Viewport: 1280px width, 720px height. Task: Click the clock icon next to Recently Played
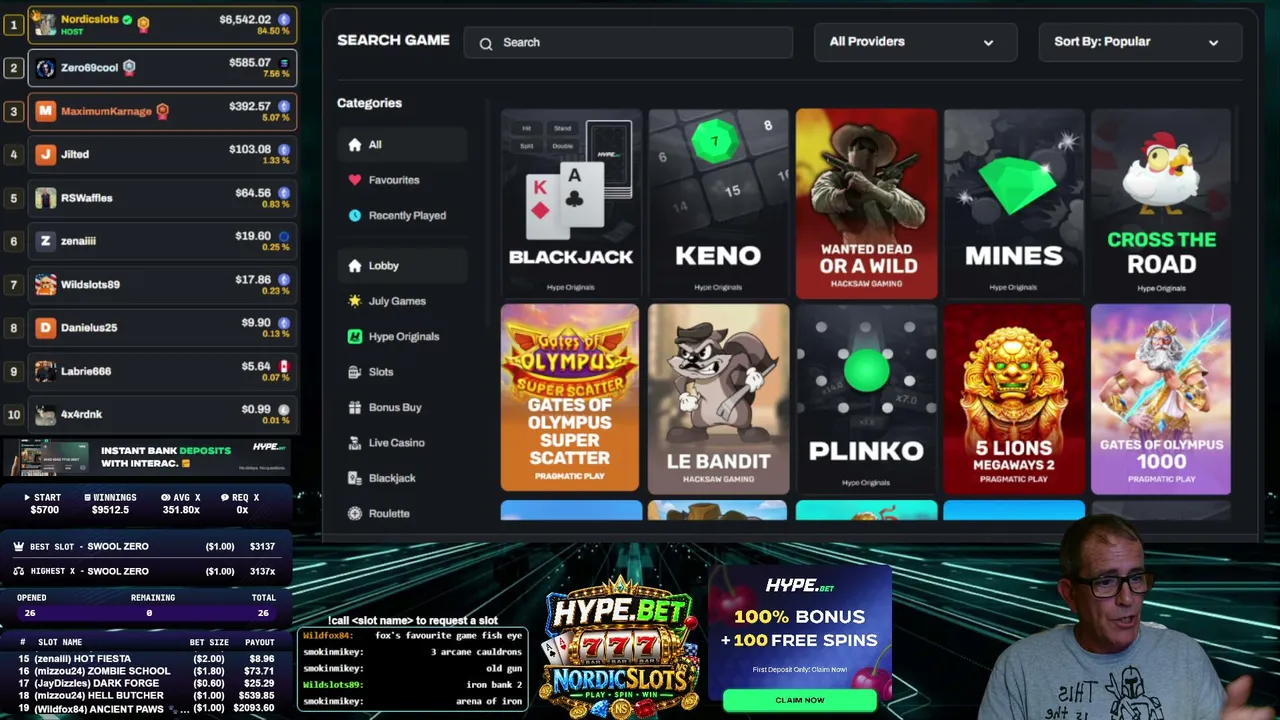pos(355,215)
